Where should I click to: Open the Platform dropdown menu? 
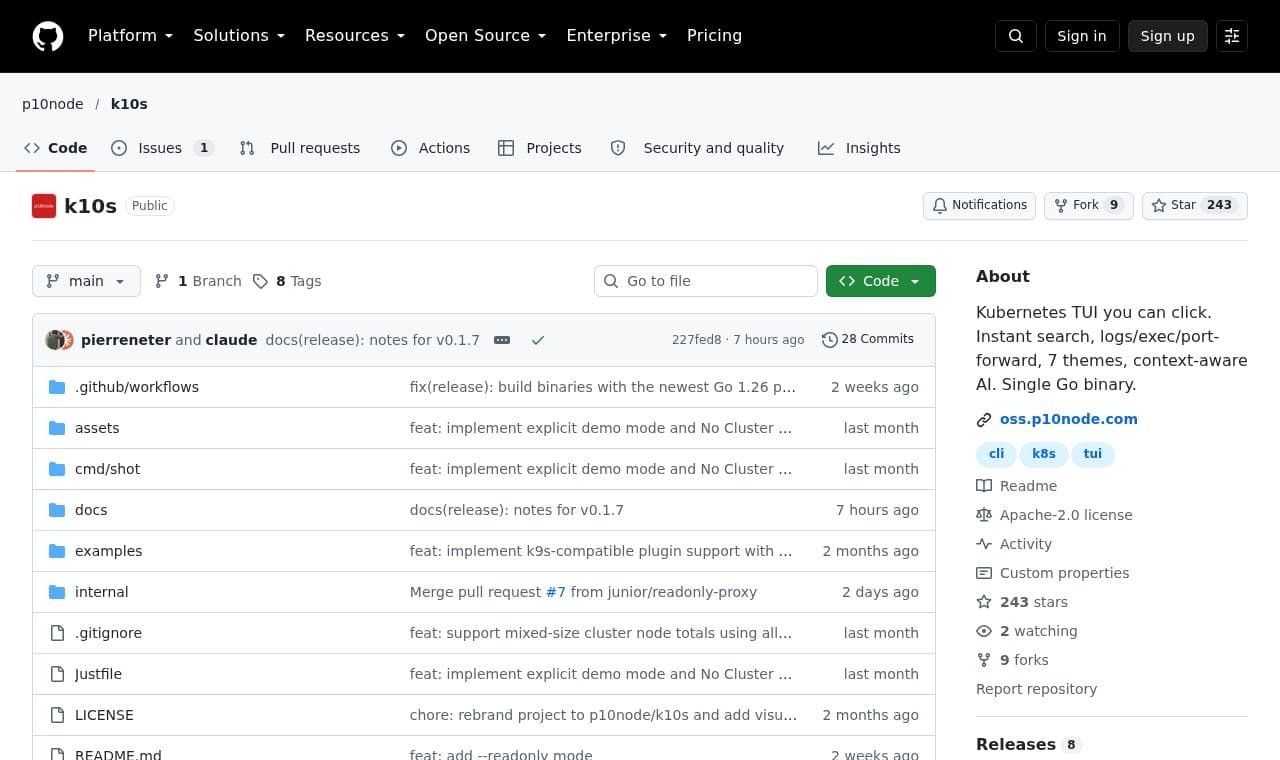pos(130,36)
